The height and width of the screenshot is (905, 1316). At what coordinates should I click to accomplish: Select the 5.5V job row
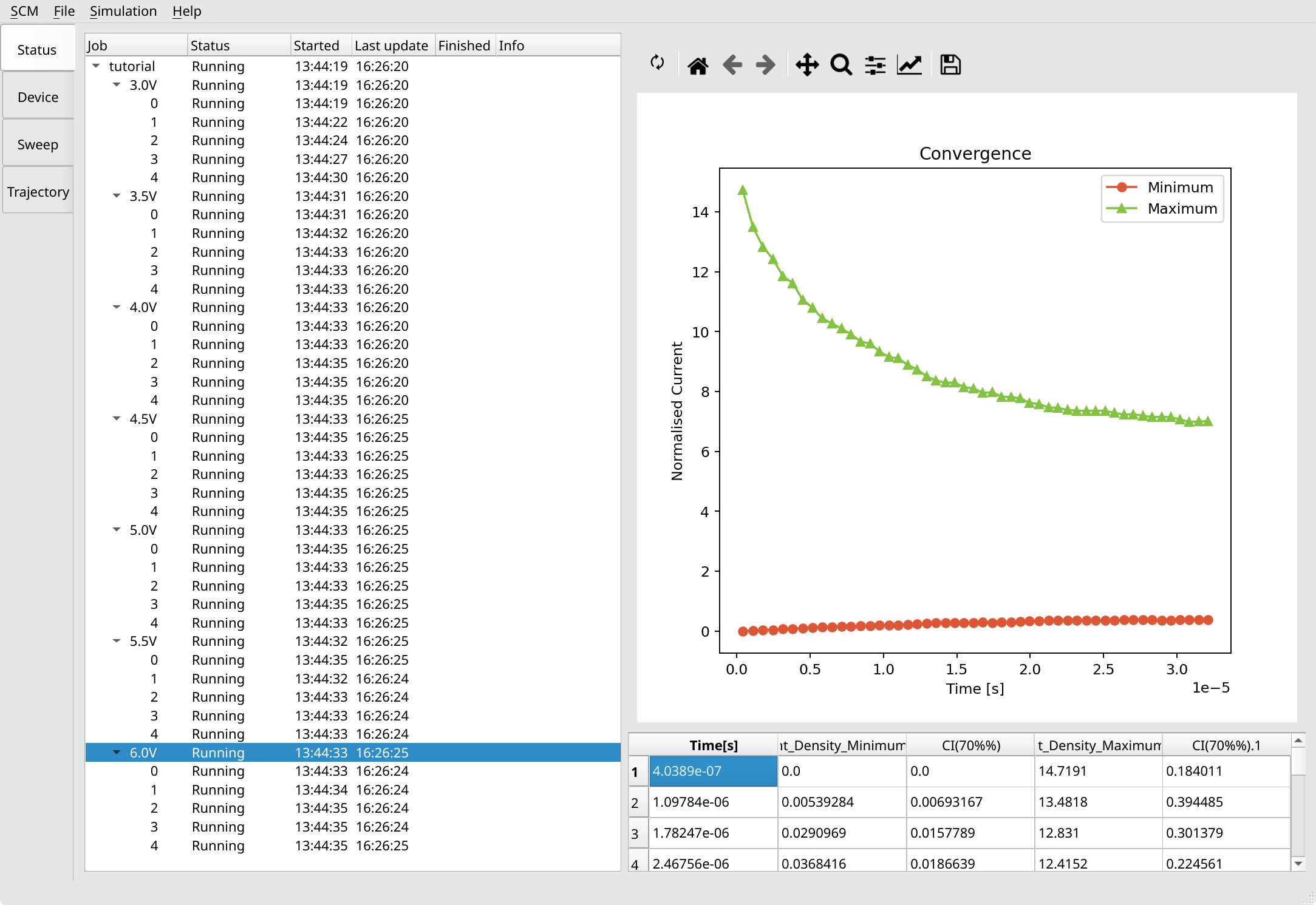tap(143, 642)
